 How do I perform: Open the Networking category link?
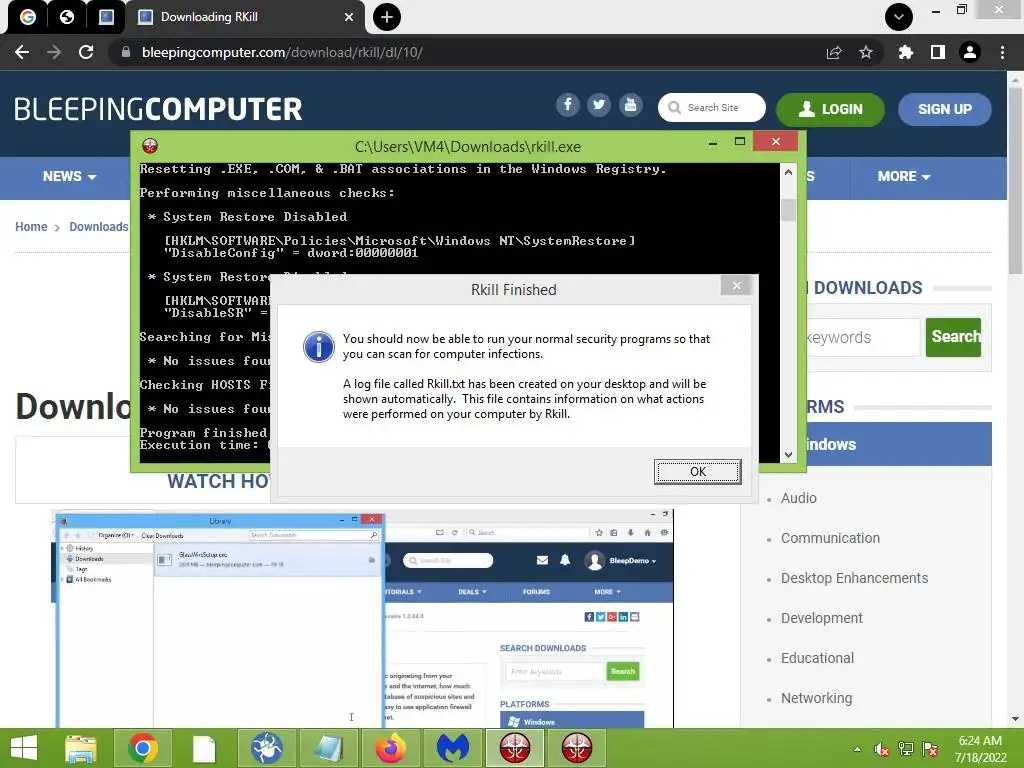click(x=816, y=698)
